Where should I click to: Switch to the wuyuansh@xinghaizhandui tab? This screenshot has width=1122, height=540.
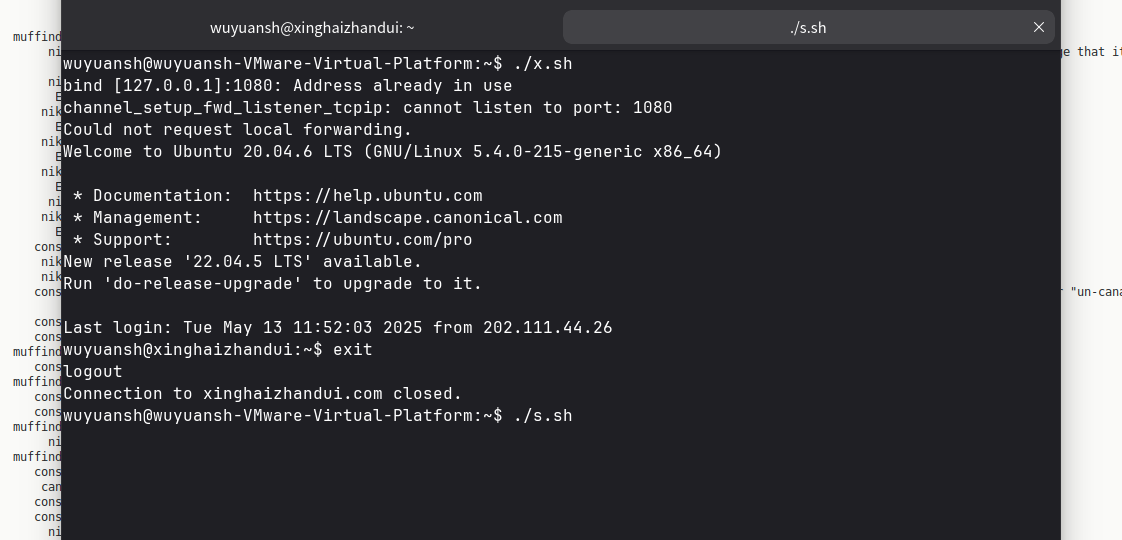312,28
